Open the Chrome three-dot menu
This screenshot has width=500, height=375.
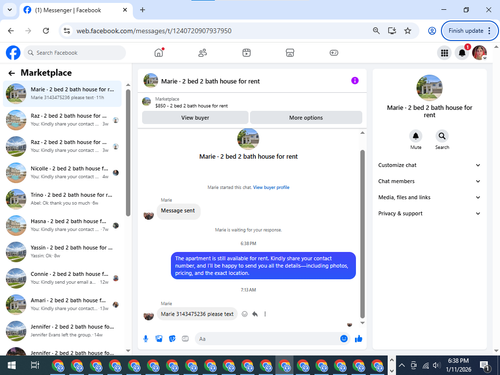489,31
